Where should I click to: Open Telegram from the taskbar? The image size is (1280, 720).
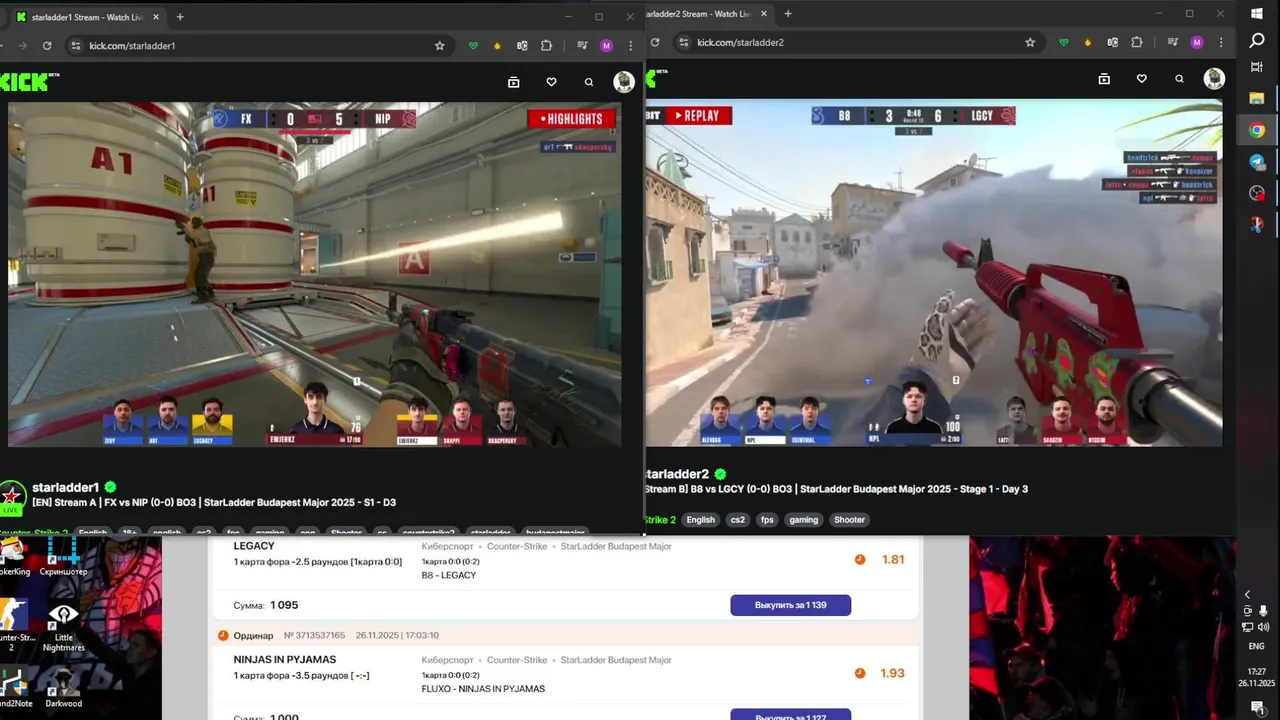pyautogui.click(x=1257, y=162)
